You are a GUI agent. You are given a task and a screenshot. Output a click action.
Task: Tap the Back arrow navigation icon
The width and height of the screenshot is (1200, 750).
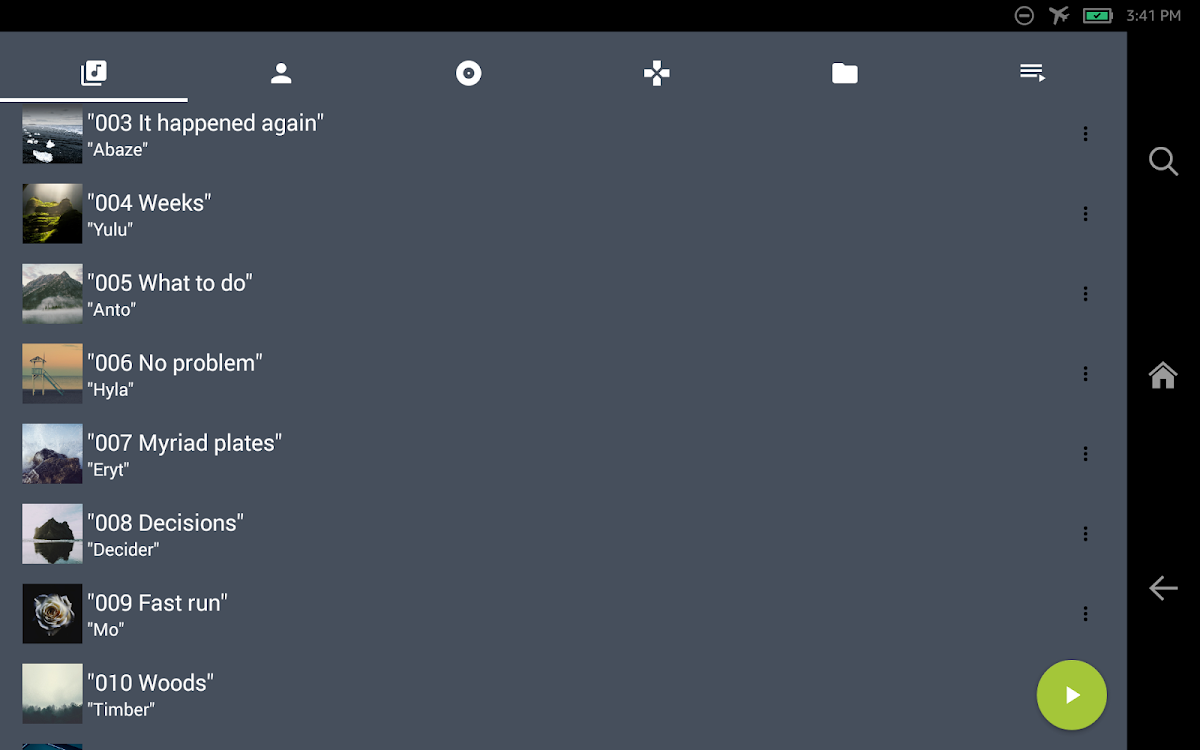1163,588
